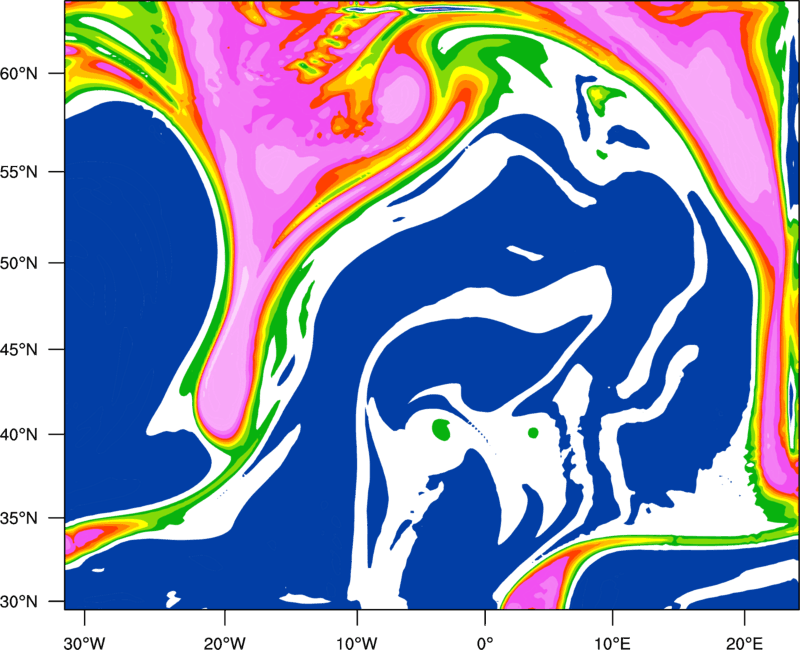Click the 35°N latitude label
The height and width of the screenshot is (650, 800).
coord(19,518)
